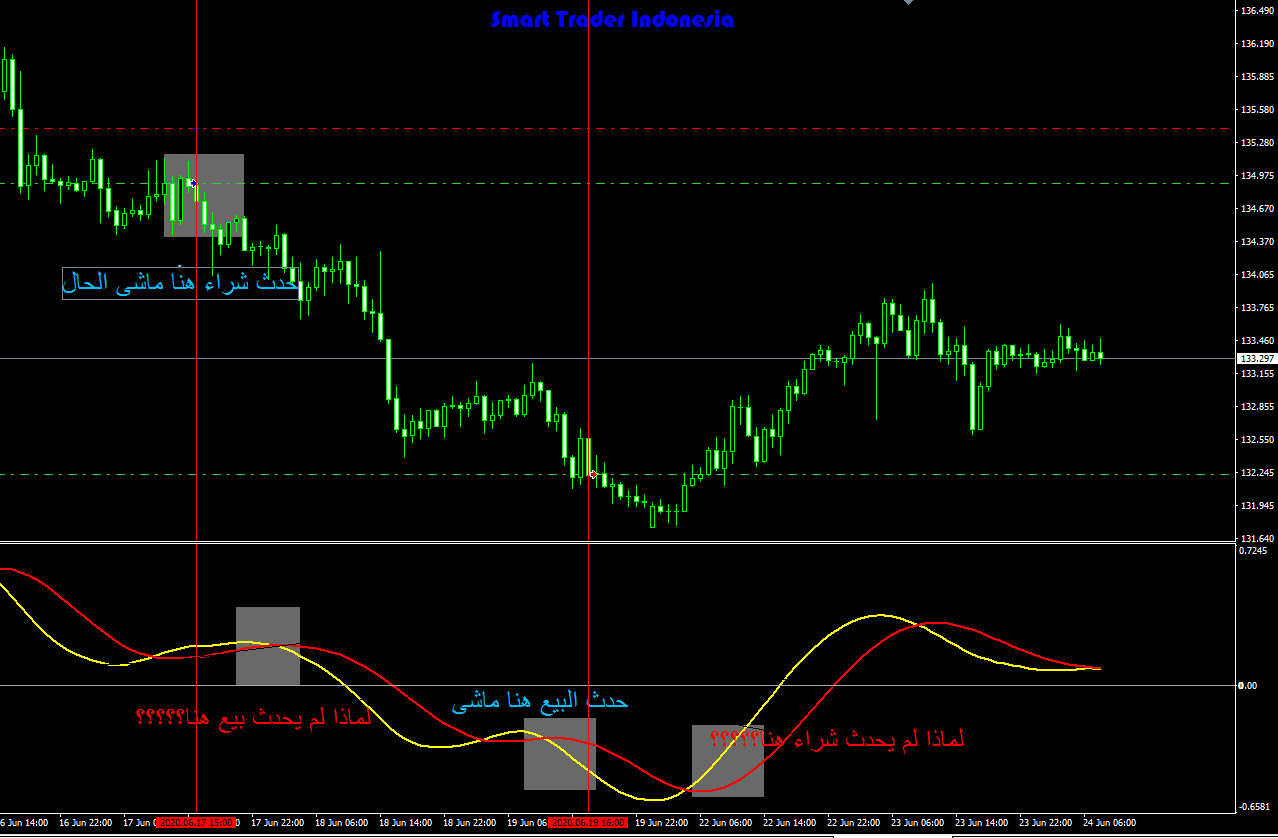Click the 0.00 level label of the indicator

1247,685
